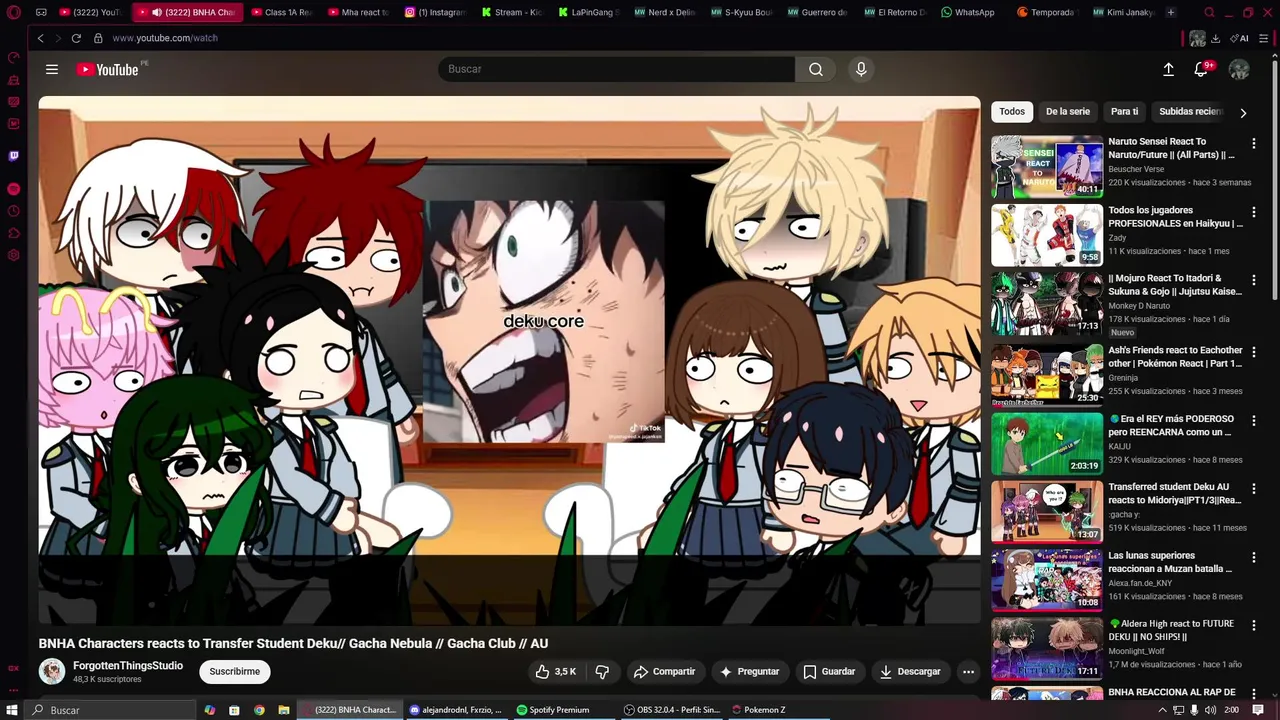Open the Windows Start button
This screenshot has height=720, width=1280.
click(14, 710)
